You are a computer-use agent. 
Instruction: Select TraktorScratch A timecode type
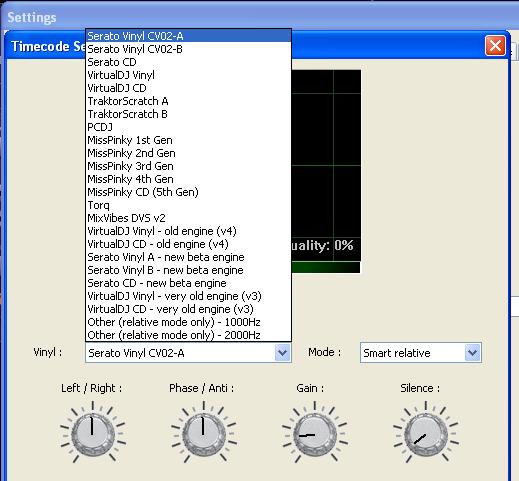188,101
